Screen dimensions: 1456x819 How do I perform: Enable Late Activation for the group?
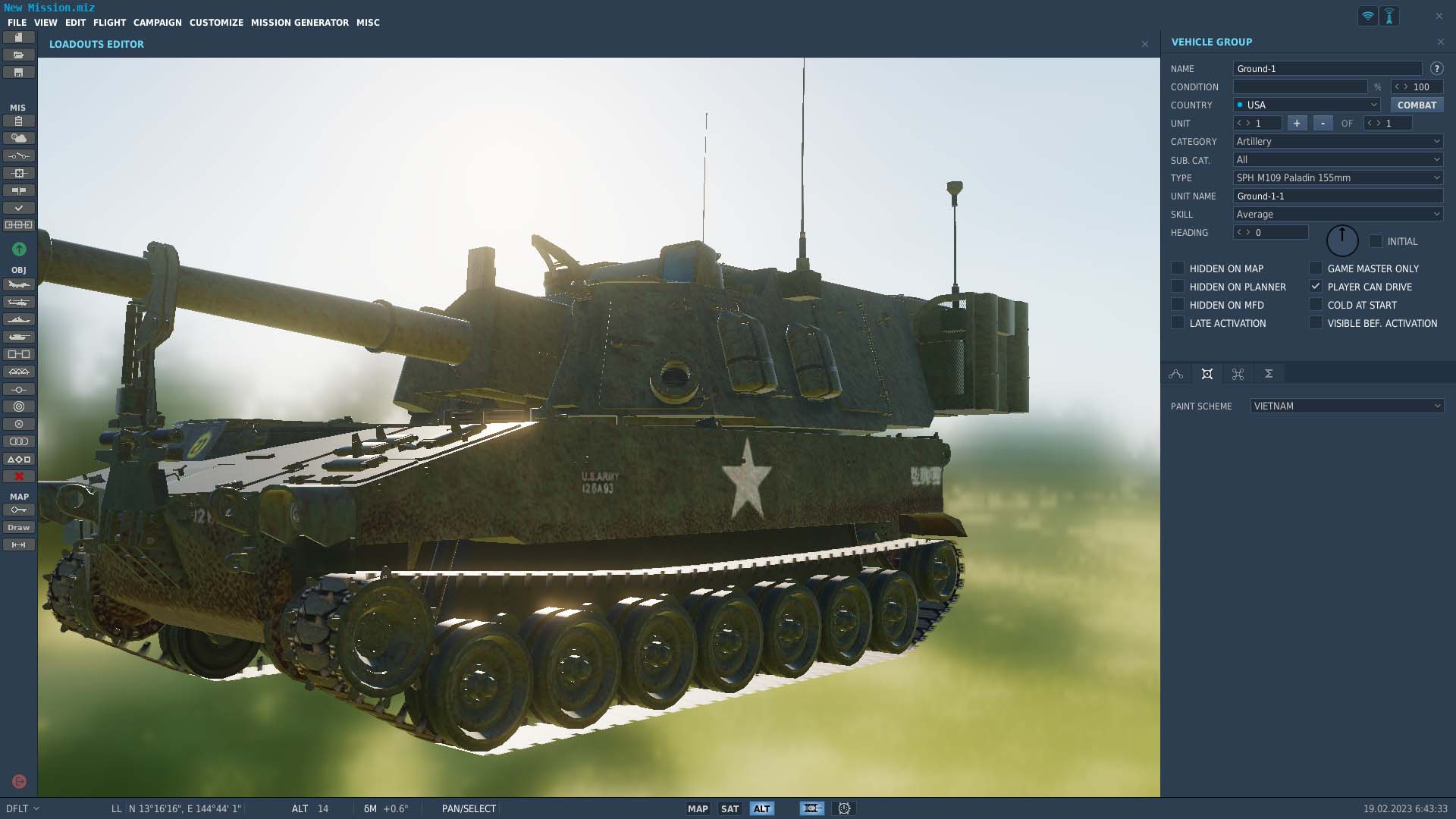[1178, 323]
